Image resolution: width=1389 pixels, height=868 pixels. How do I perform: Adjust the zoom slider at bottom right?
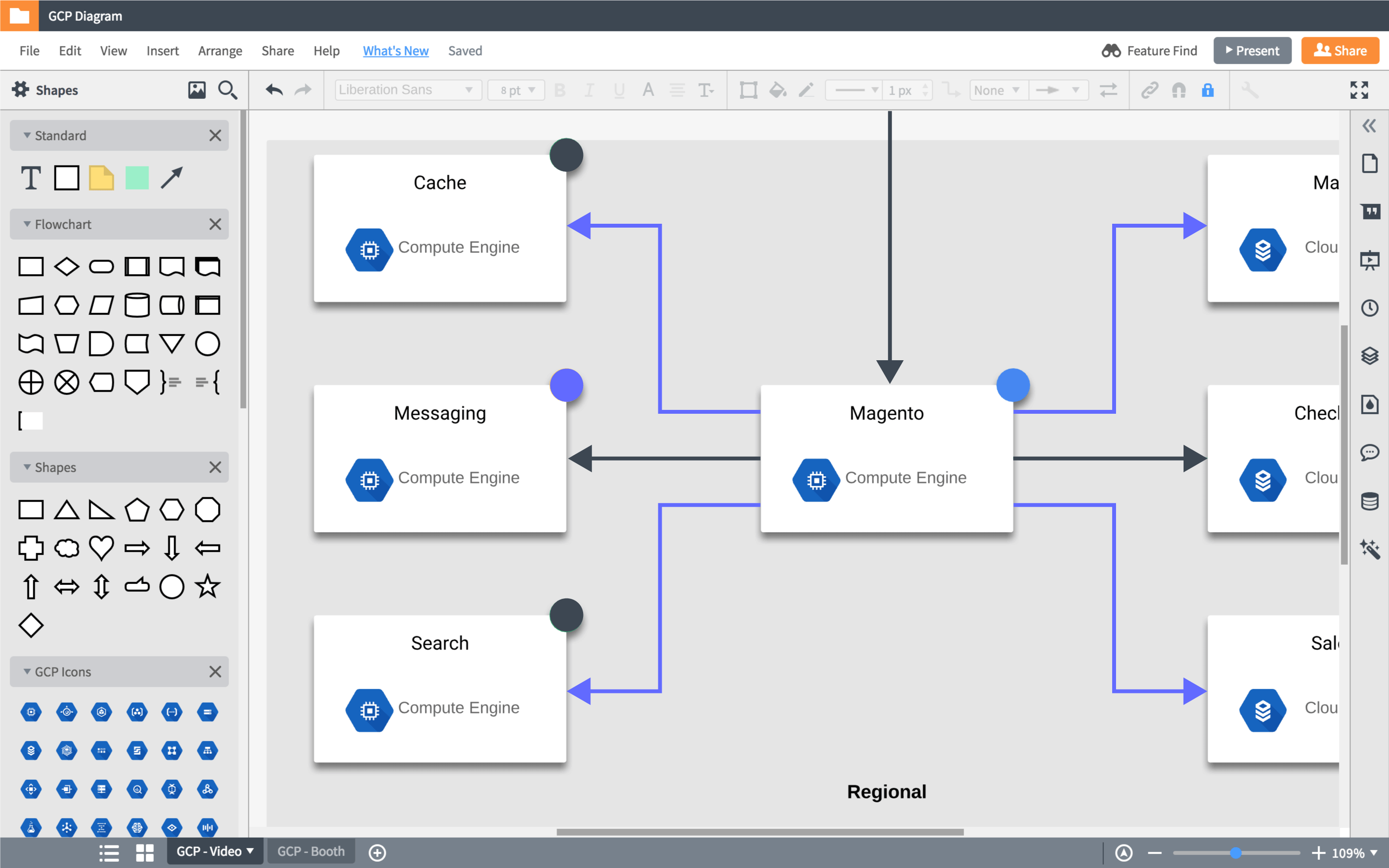pos(1237,852)
